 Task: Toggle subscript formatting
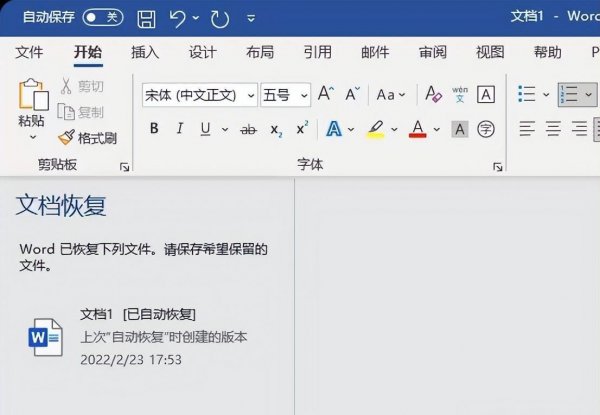276,130
